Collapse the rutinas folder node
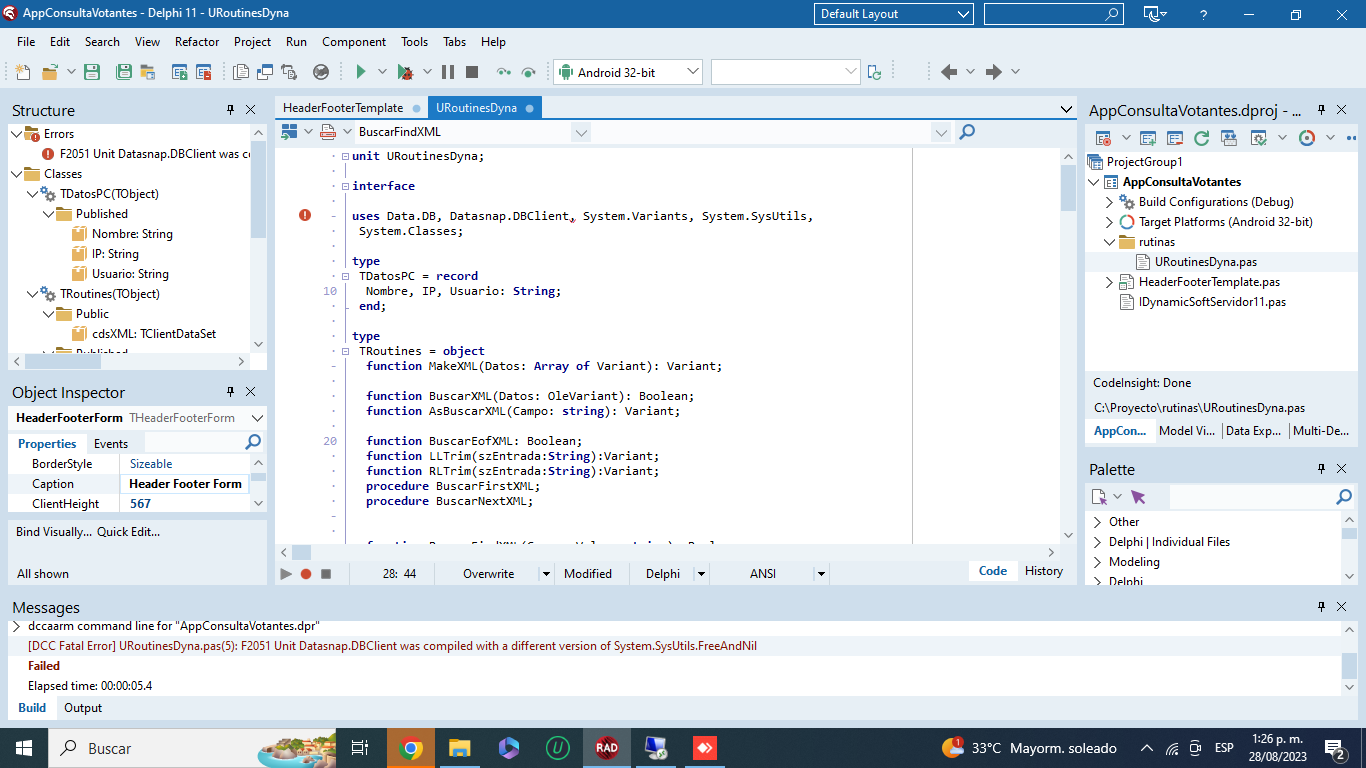Image resolution: width=1366 pixels, height=768 pixels. pos(1109,242)
